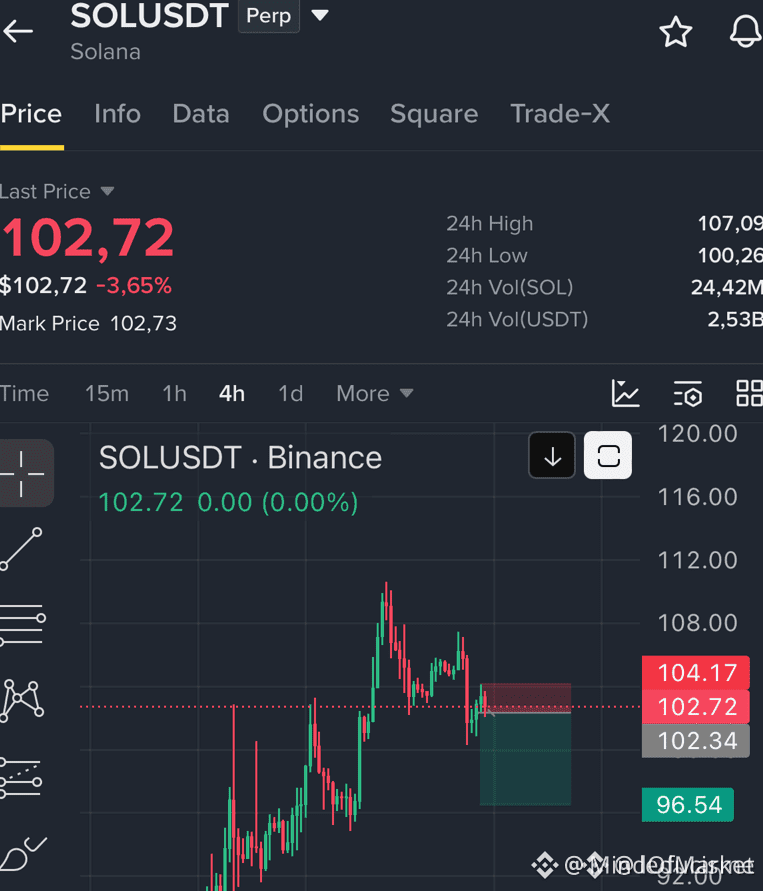Expand the SOLUSDT Perp pair dropdown
Viewport: 763px width, 891px height.
point(320,15)
